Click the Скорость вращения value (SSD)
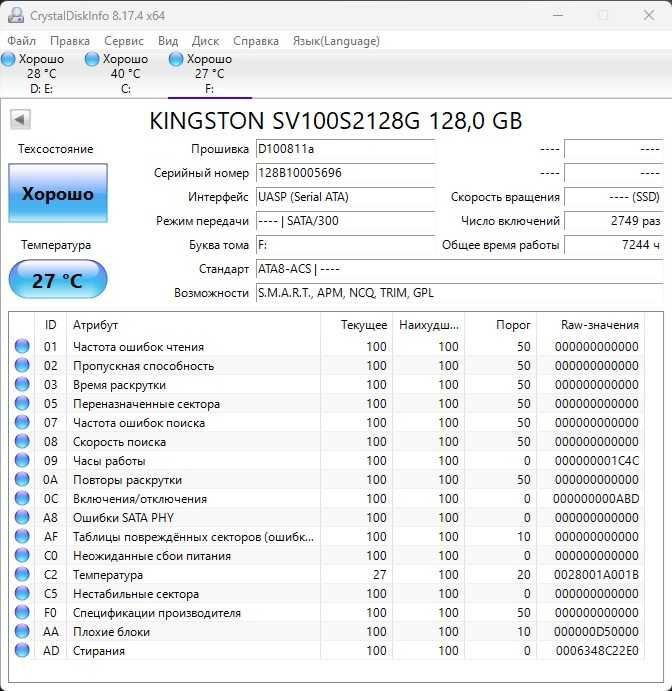Viewport: 672px width, 691px height. tap(614, 197)
